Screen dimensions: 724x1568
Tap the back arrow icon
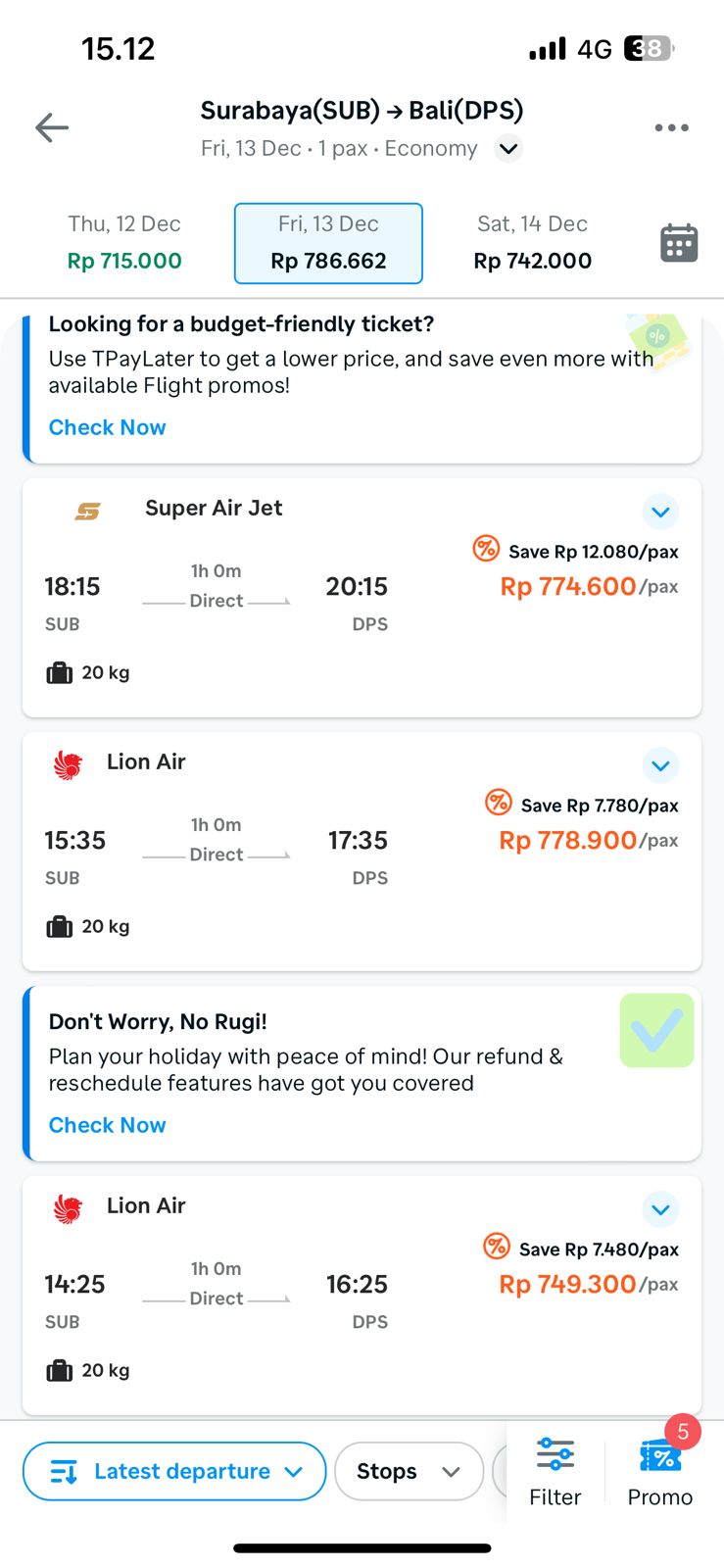(52, 127)
